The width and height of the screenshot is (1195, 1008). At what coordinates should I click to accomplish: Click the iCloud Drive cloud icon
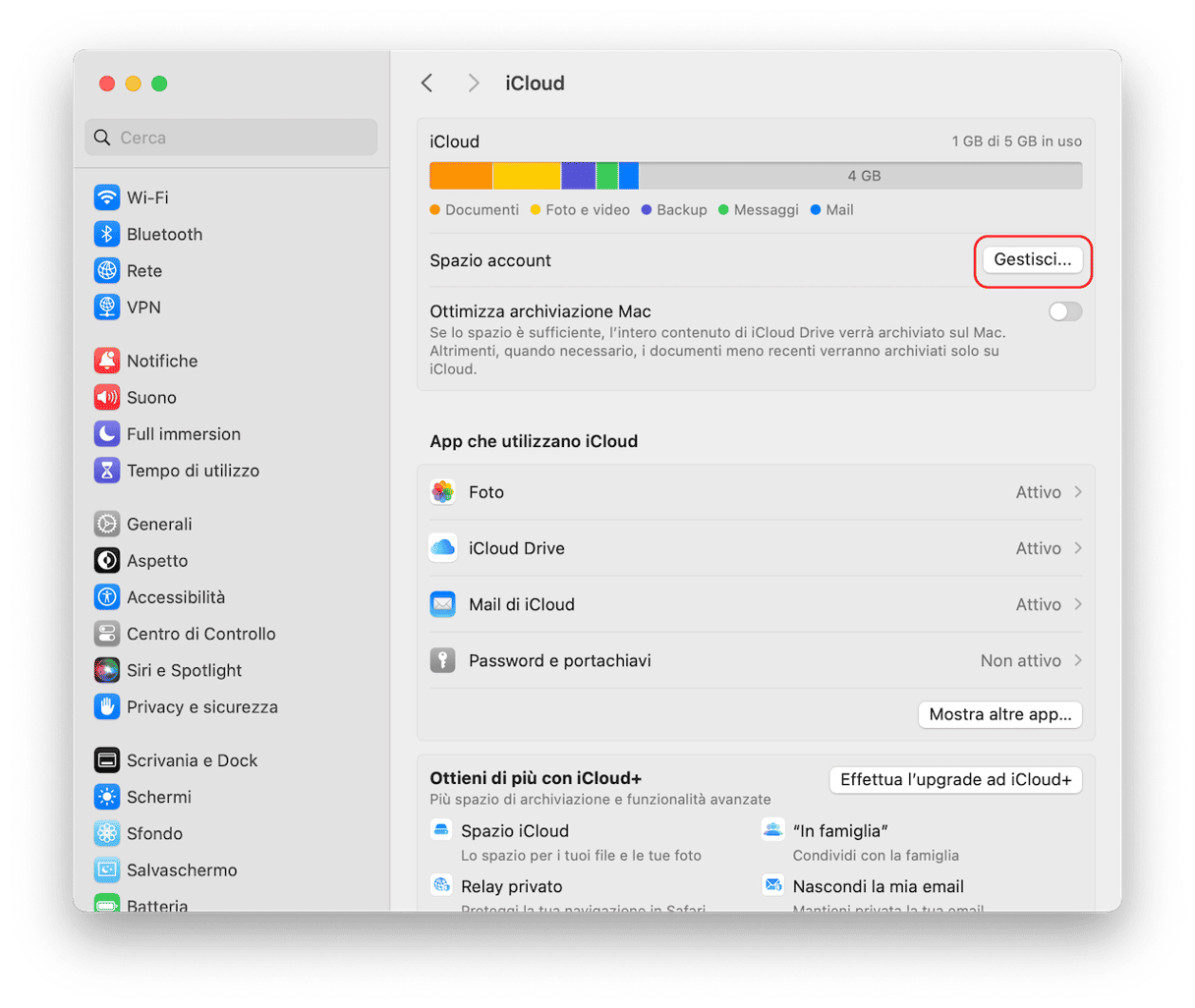tap(443, 548)
